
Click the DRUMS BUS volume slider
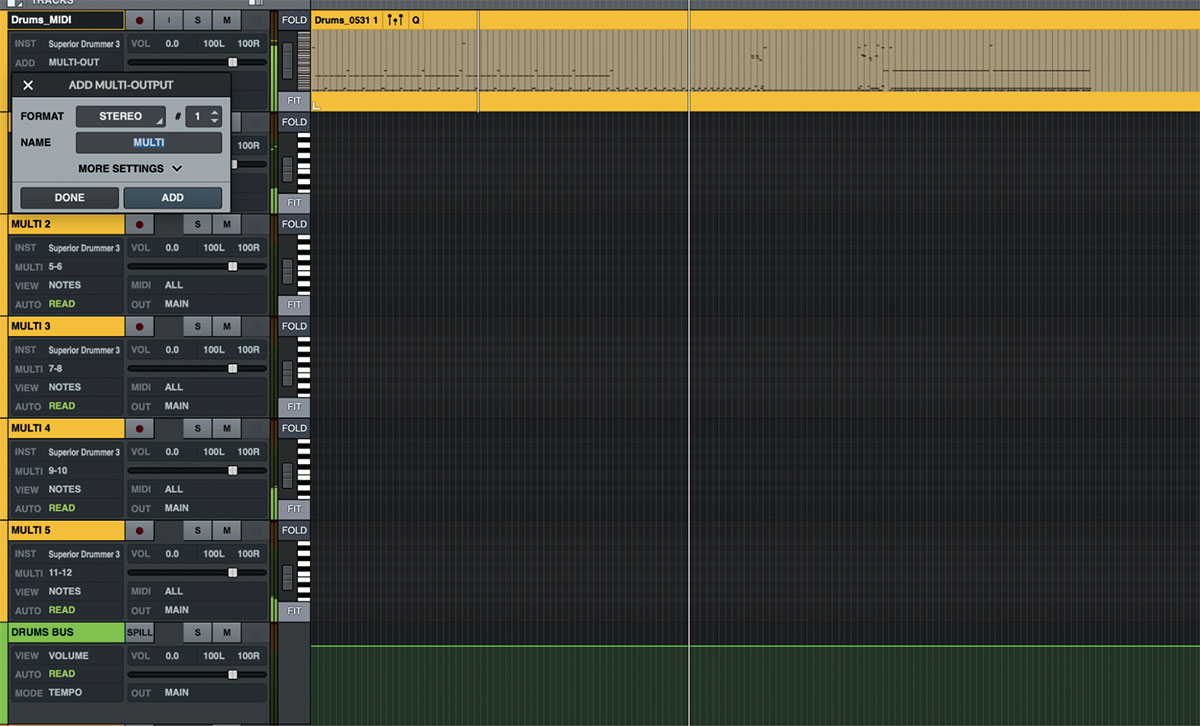[197, 675]
